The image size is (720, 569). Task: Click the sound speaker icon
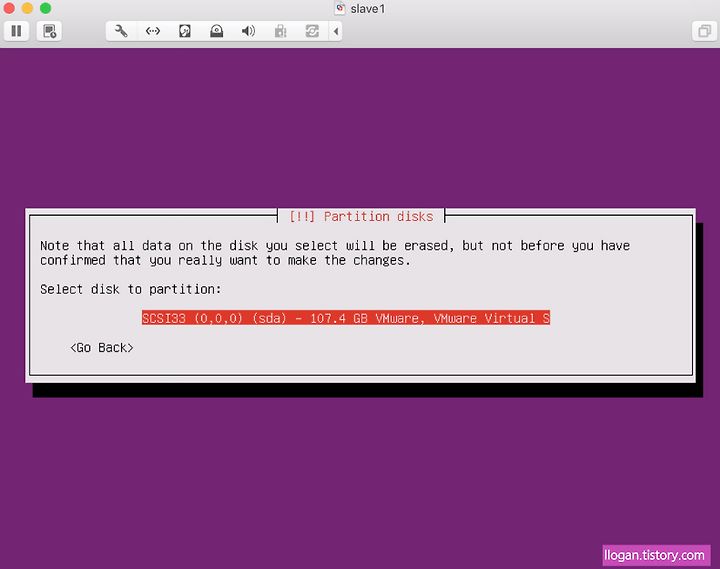pyautogui.click(x=248, y=31)
